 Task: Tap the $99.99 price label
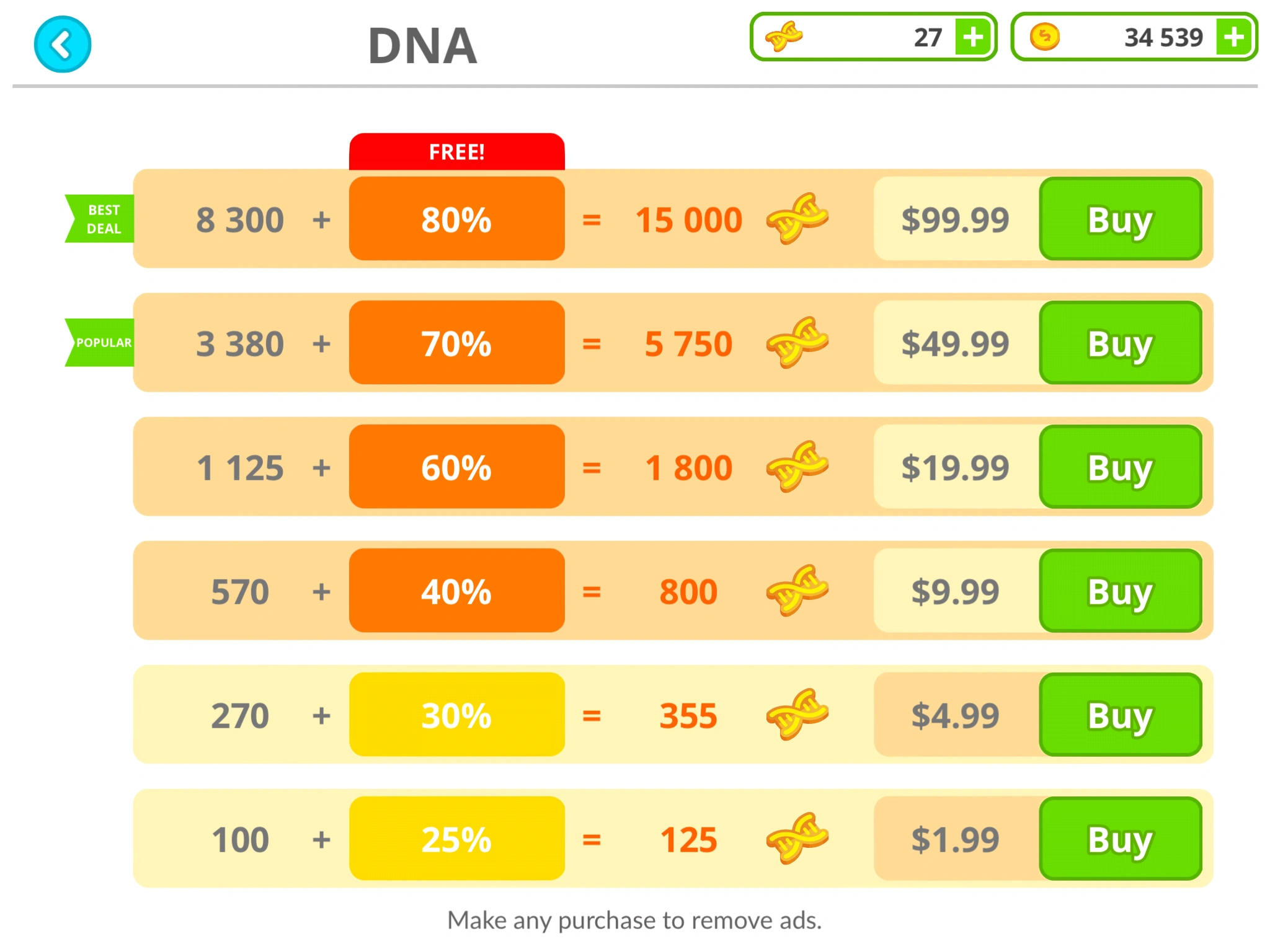[956, 219]
